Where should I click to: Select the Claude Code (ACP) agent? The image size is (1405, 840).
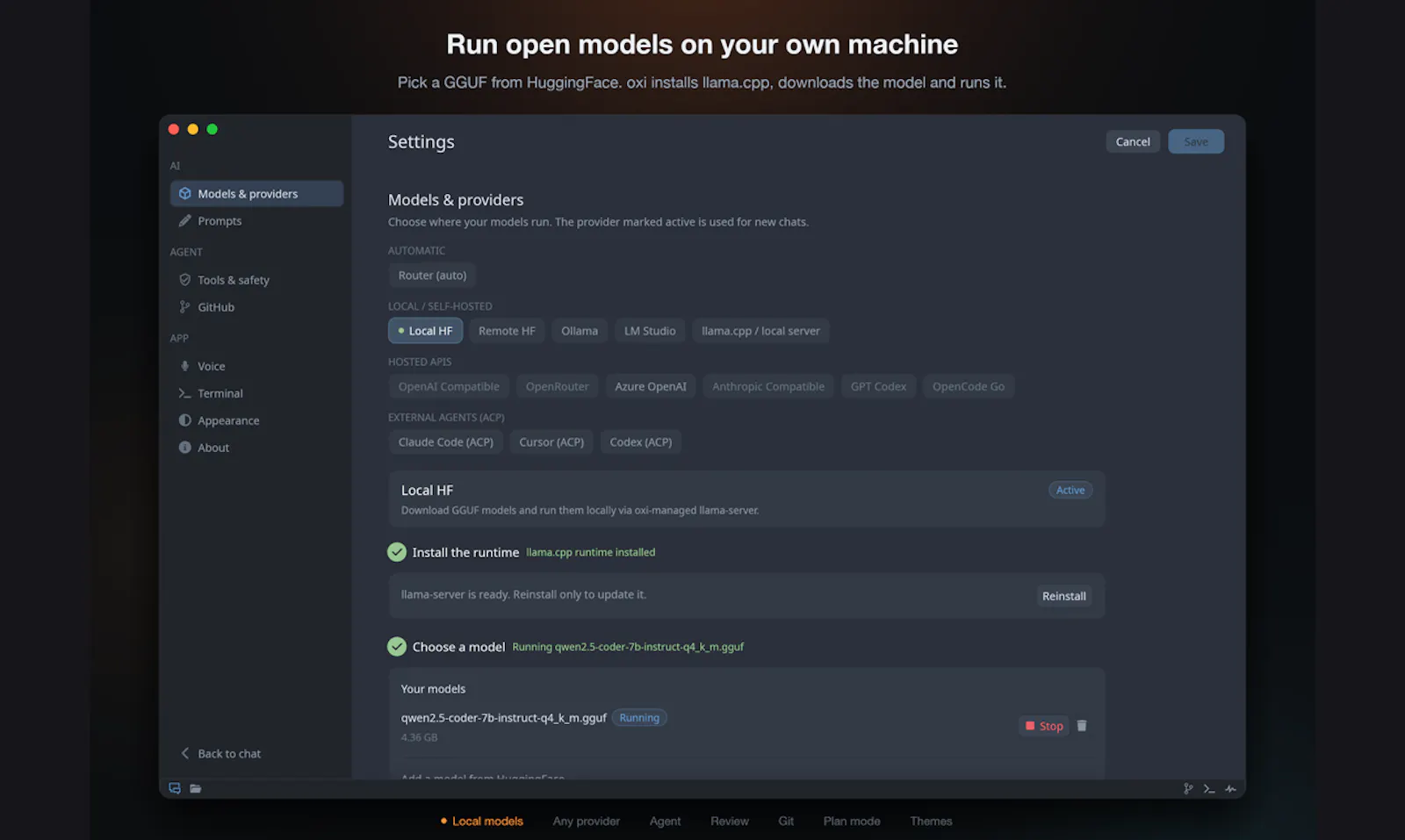coord(446,442)
